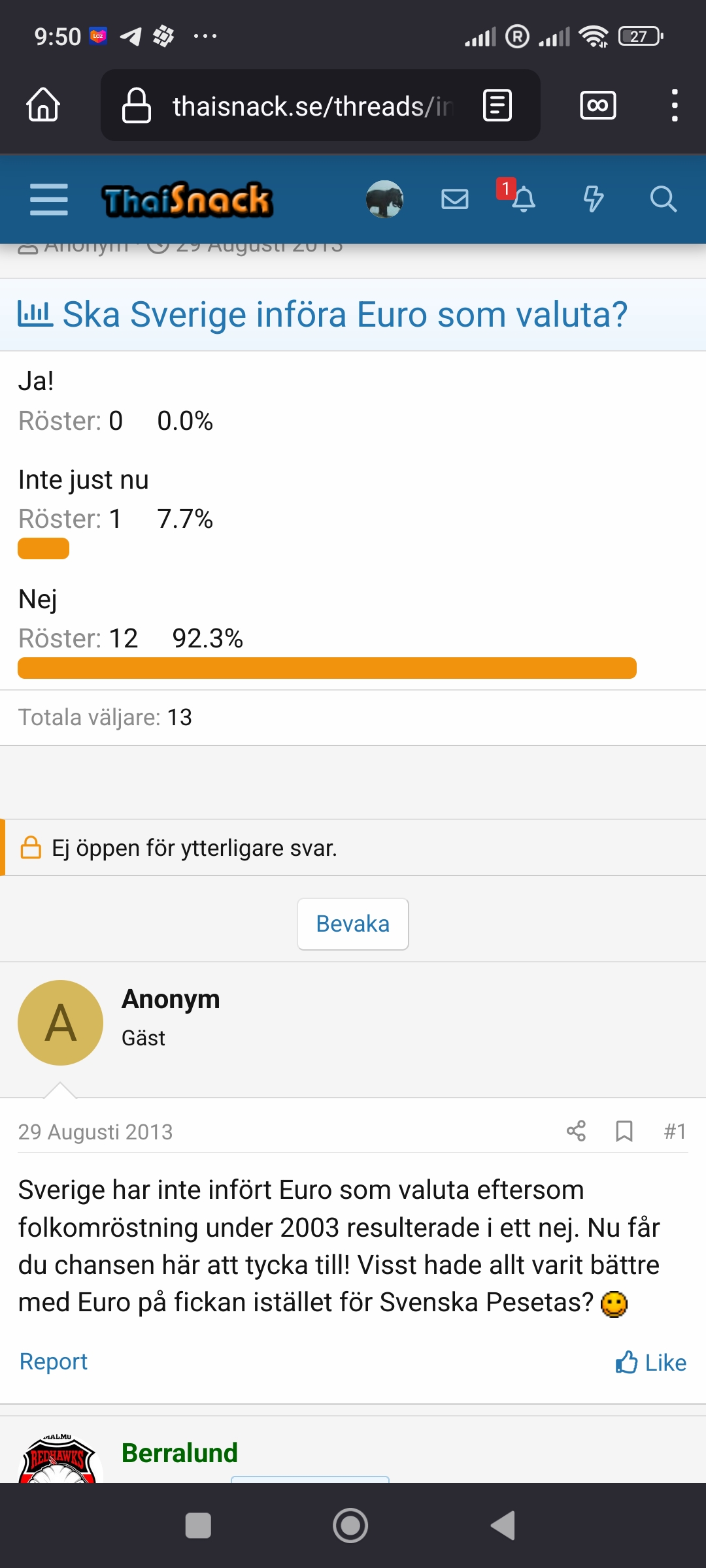Open the inbox envelope icon

[x=455, y=199]
